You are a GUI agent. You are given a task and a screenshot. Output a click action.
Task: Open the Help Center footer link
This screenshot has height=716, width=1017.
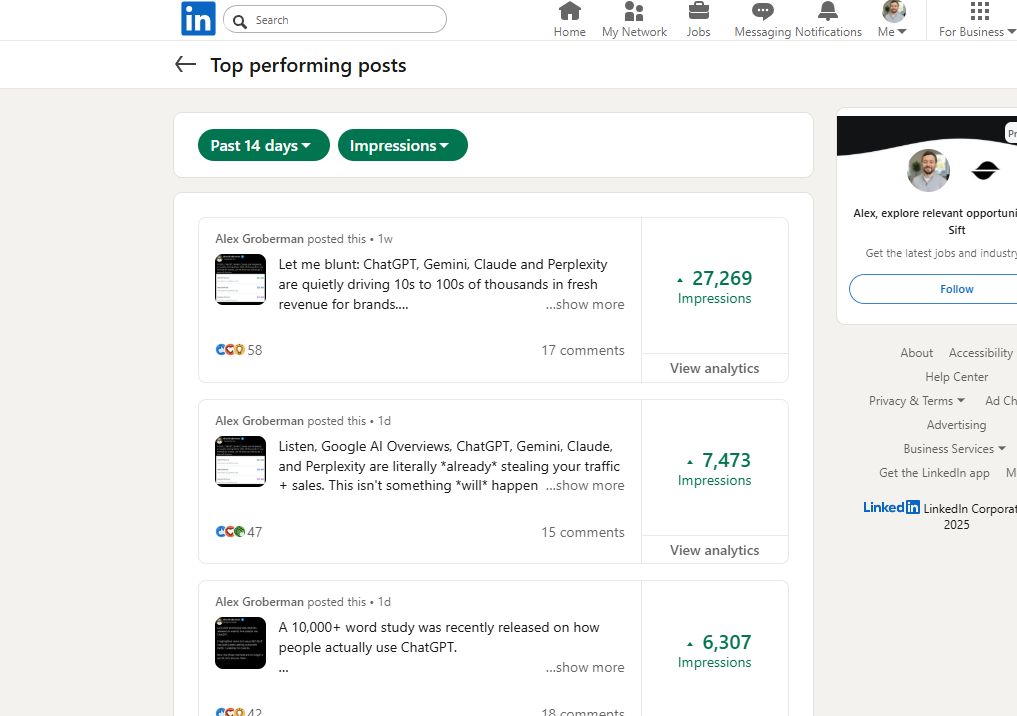pyautogui.click(x=956, y=377)
